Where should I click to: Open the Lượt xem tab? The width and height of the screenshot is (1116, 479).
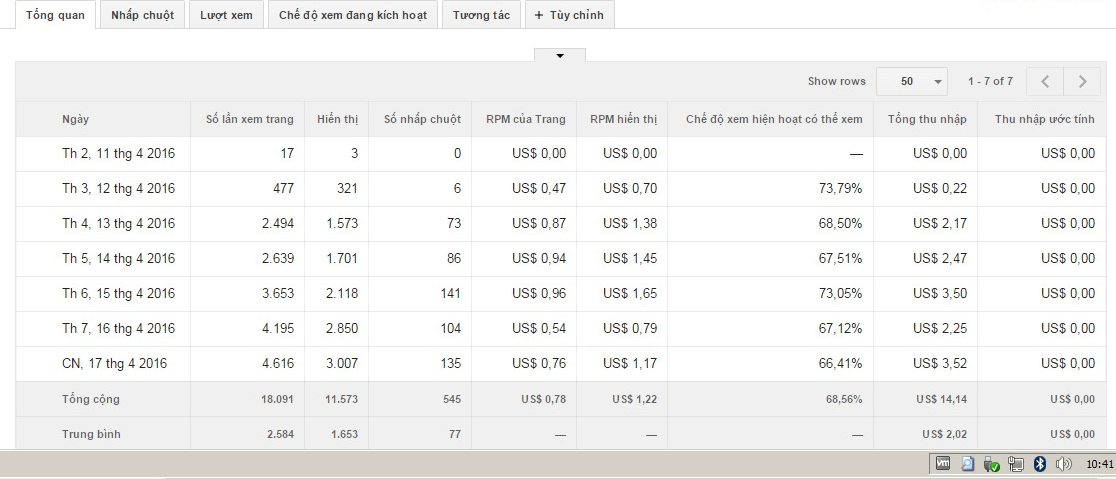tap(226, 15)
